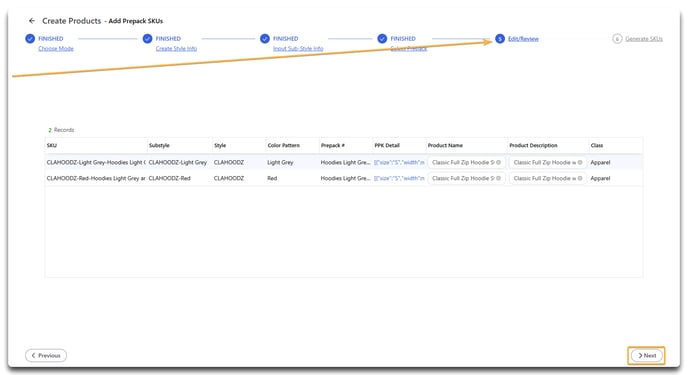Select Style cell CLAHOODZ in Red row
Viewport: 688px width, 375px height.
coord(229,178)
